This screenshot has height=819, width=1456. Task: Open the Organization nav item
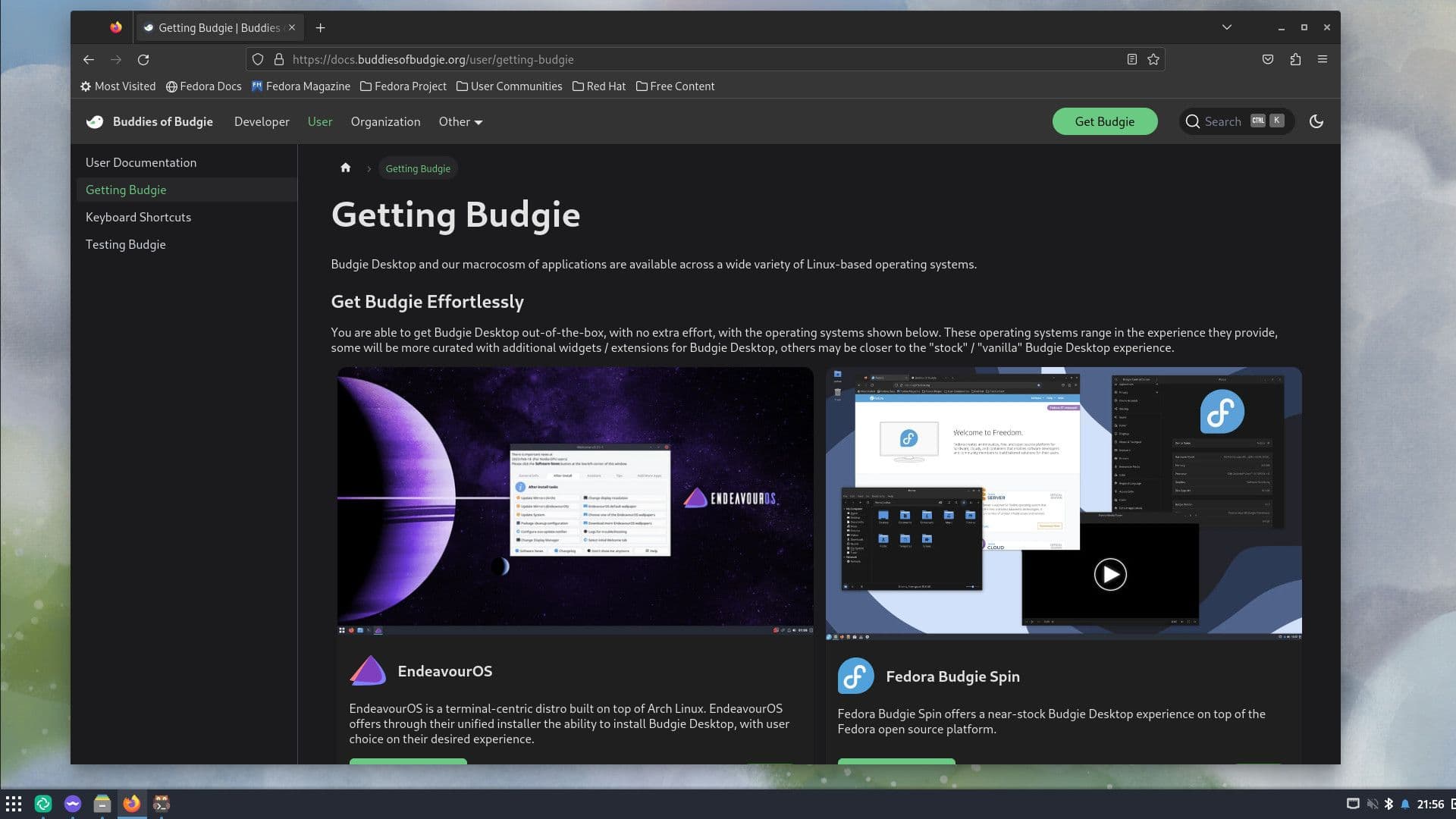pyautogui.click(x=385, y=121)
